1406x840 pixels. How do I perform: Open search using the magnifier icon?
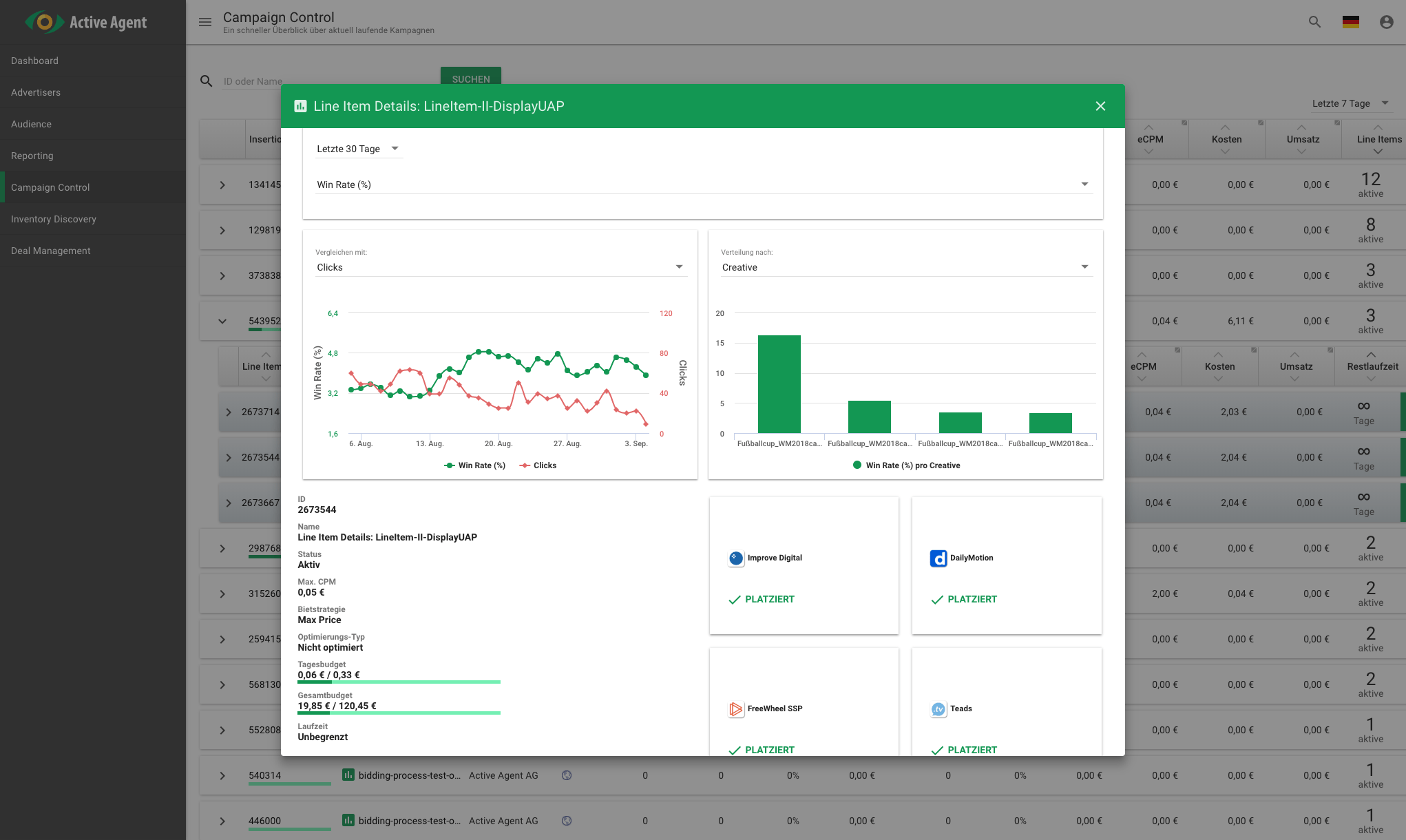point(1314,22)
